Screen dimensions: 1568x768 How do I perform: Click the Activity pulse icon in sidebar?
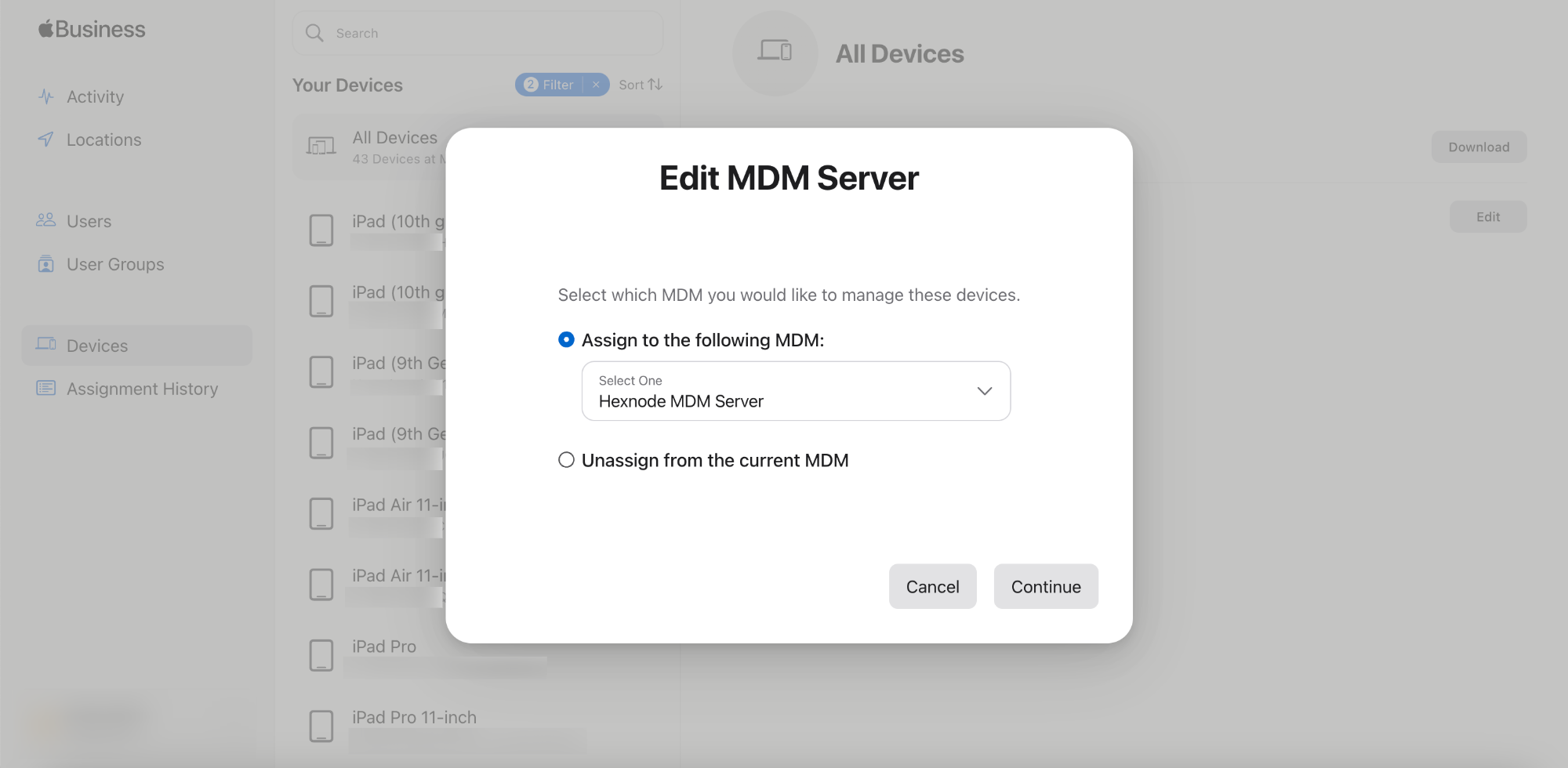46,97
